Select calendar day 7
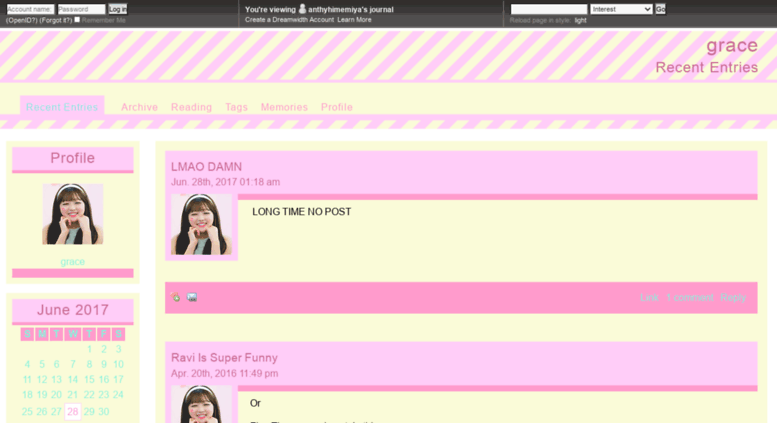 (73, 365)
